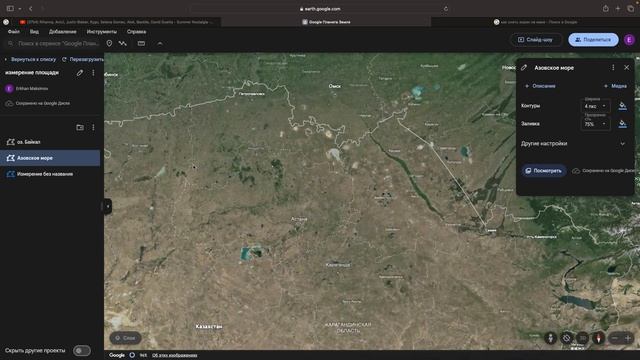Open the purple account avatar

click(629, 40)
